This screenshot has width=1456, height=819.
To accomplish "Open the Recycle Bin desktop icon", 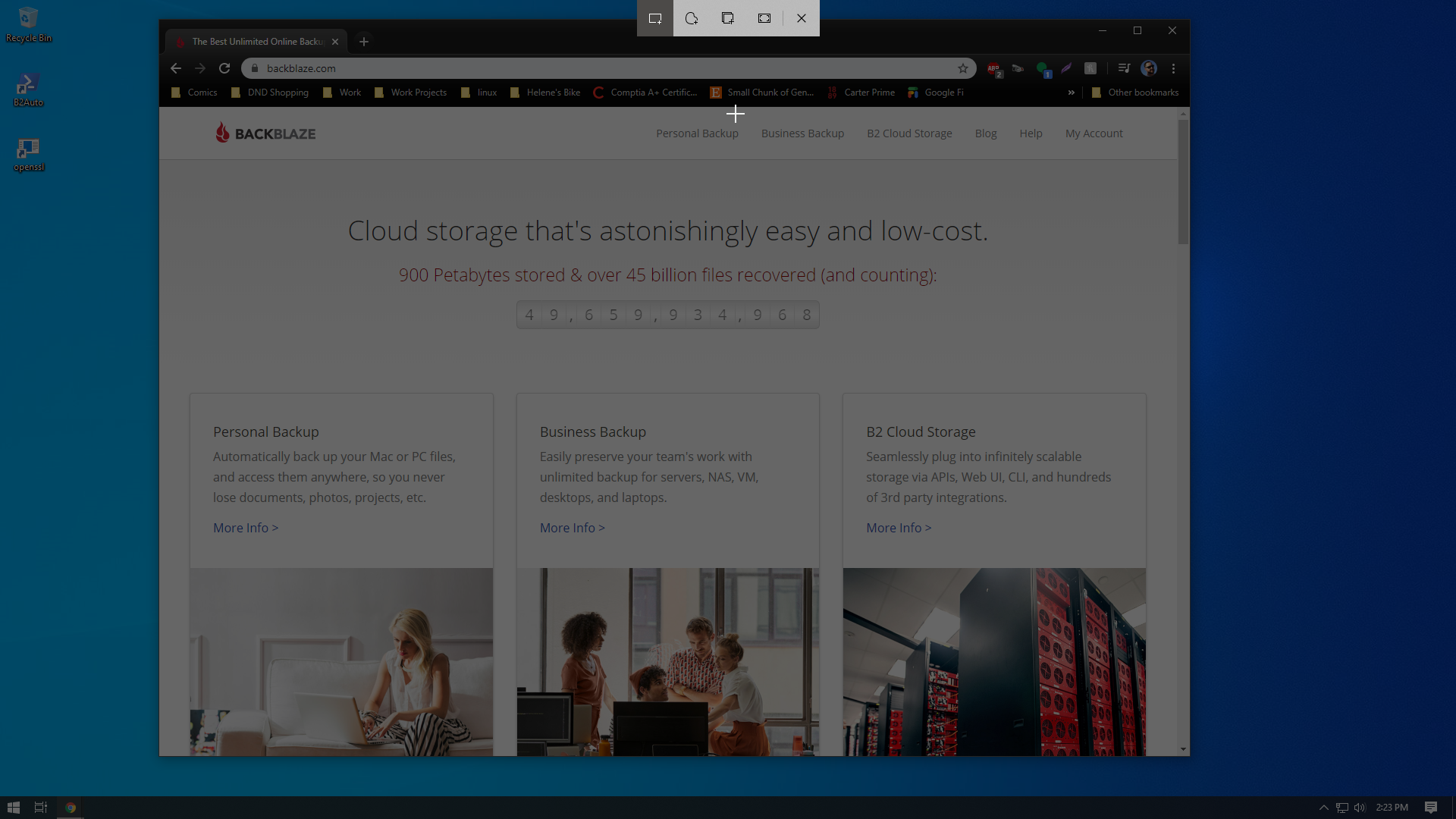I will click(x=29, y=25).
